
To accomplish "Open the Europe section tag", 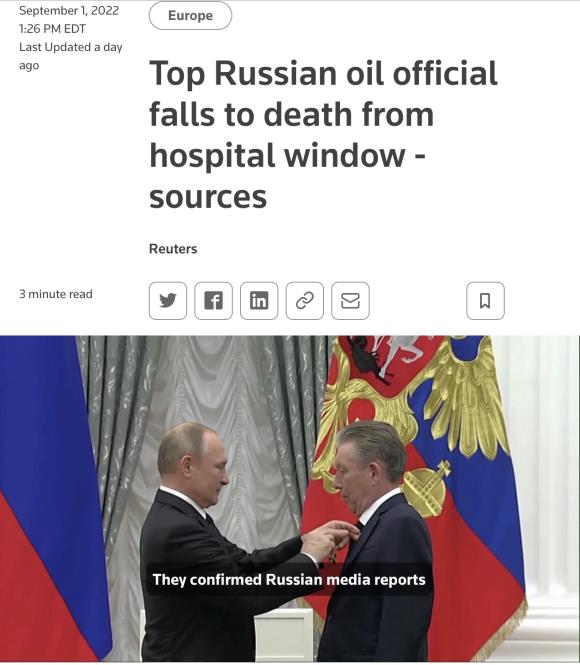I will coord(190,16).
